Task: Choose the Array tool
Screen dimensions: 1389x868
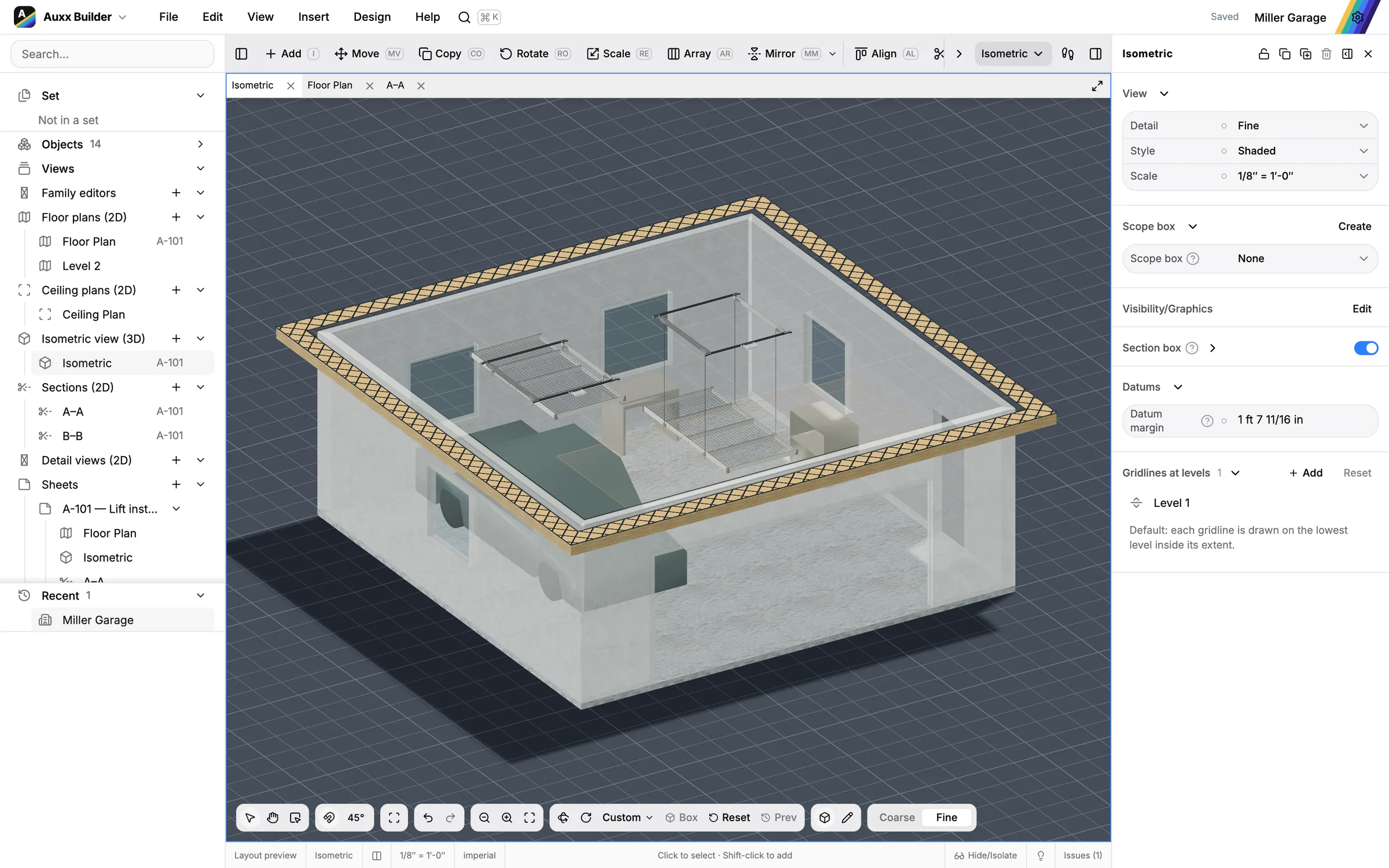Action: (x=700, y=54)
